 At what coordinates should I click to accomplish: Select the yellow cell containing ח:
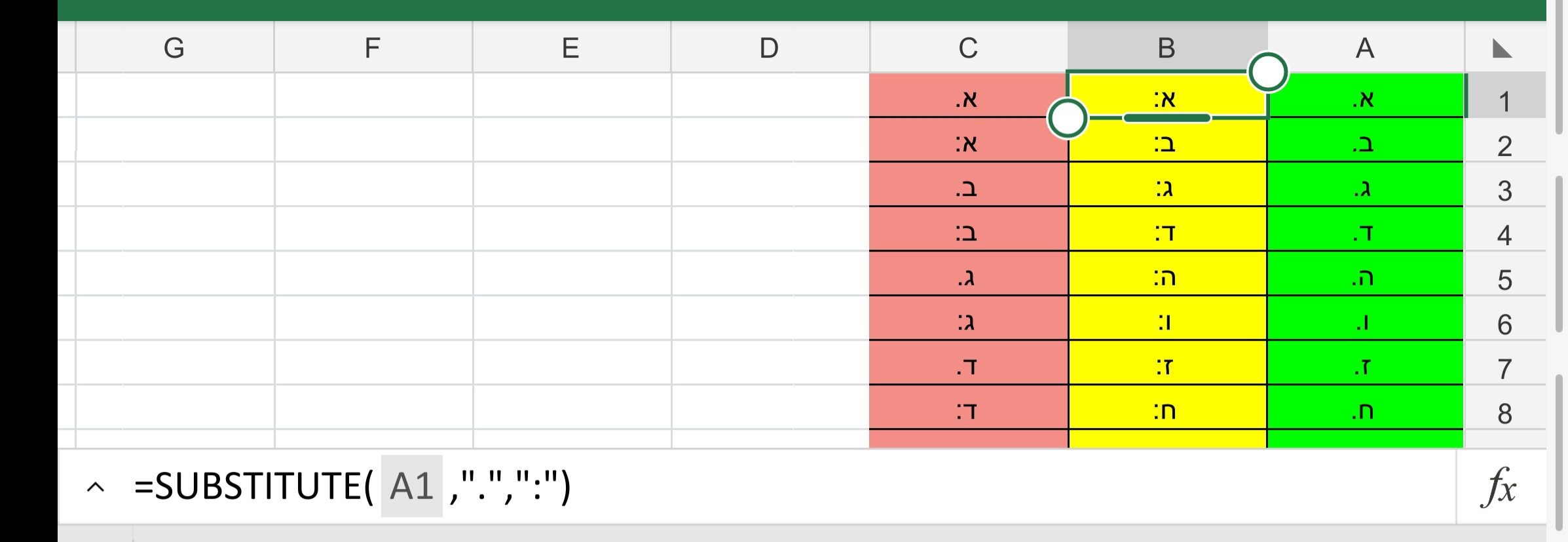click(x=1168, y=413)
